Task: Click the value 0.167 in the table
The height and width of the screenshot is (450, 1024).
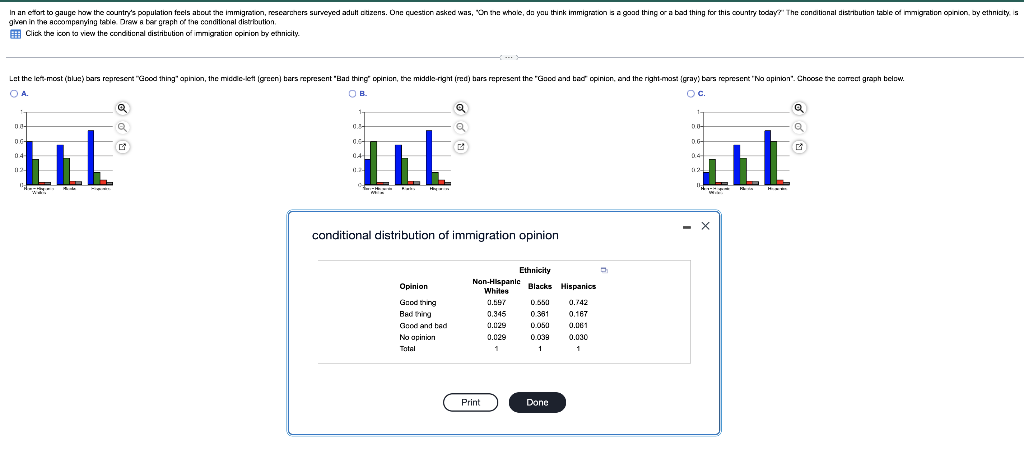Action: 578,314
